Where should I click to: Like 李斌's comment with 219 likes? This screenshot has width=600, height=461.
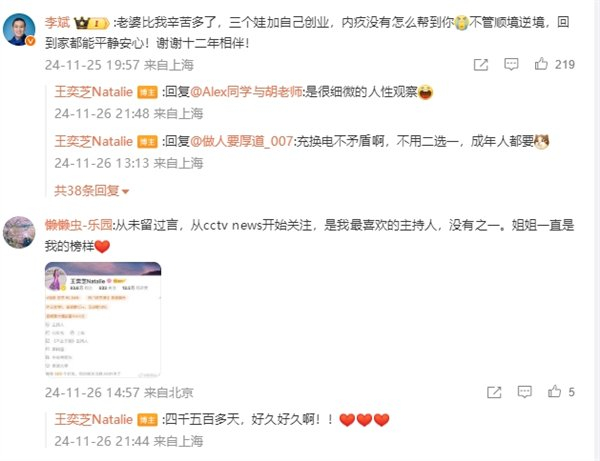[x=541, y=64]
